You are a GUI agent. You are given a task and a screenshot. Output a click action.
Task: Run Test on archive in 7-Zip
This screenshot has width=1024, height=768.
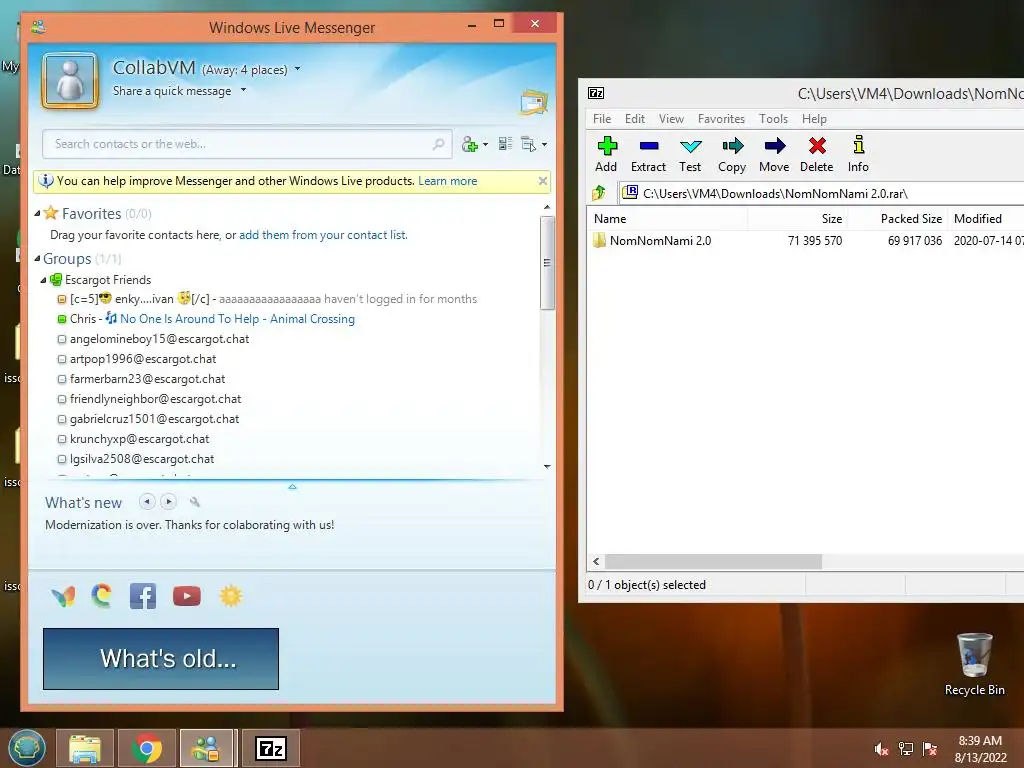coord(690,154)
